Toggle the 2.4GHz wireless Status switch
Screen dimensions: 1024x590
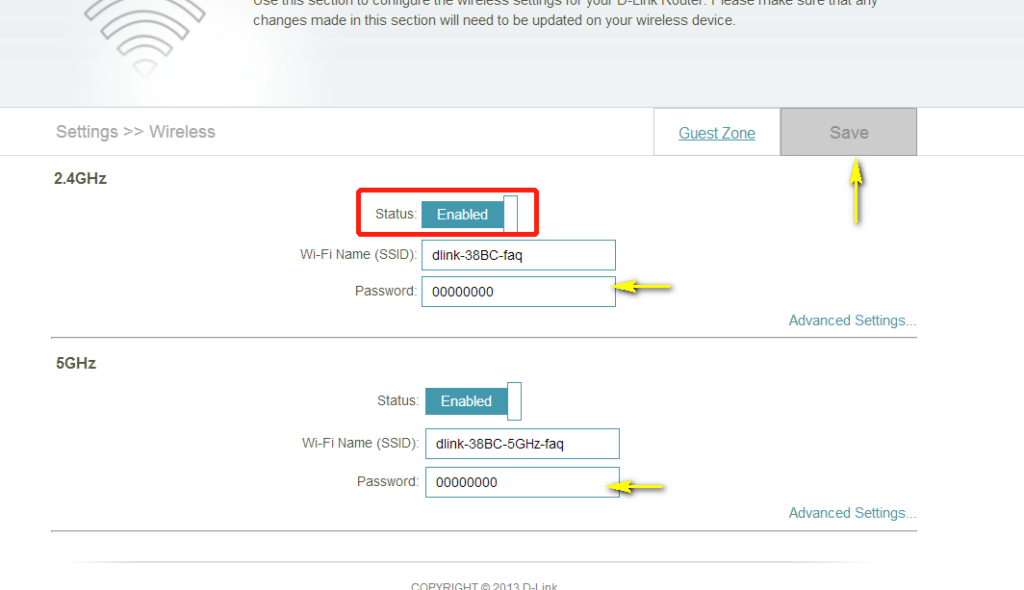pyautogui.click(x=470, y=214)
